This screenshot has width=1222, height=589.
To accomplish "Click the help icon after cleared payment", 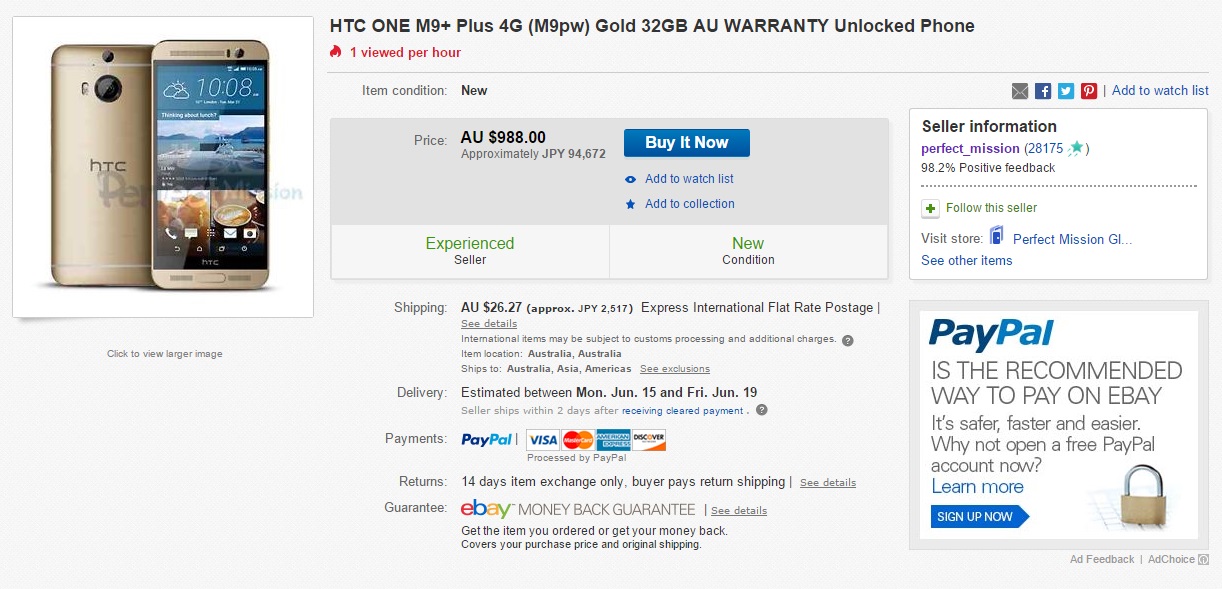I will pyautogui.click(x=762, y=410).
